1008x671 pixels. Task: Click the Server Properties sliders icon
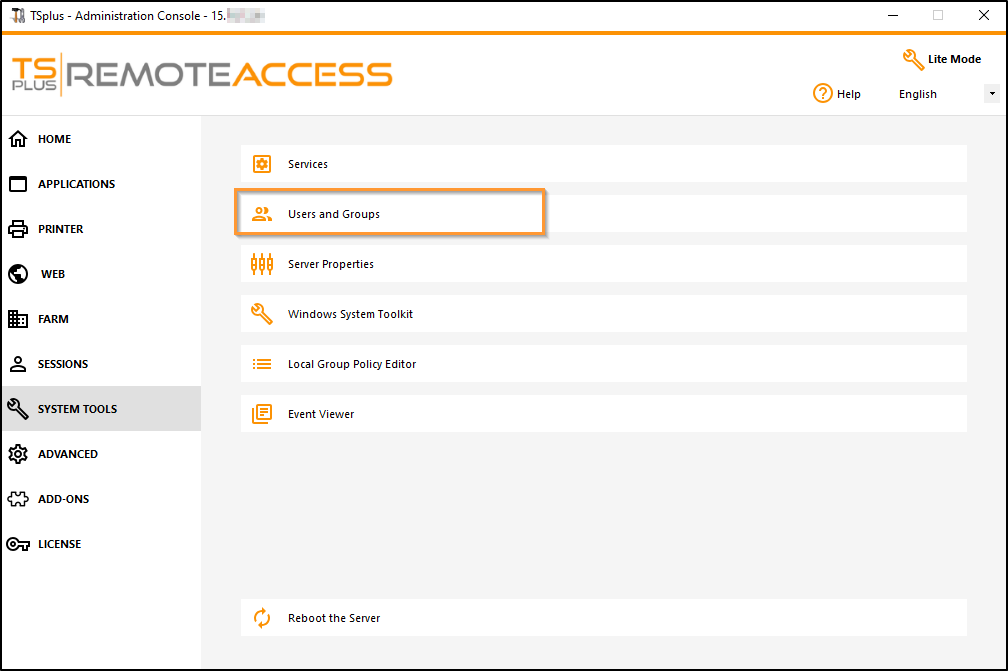[262, 263]
